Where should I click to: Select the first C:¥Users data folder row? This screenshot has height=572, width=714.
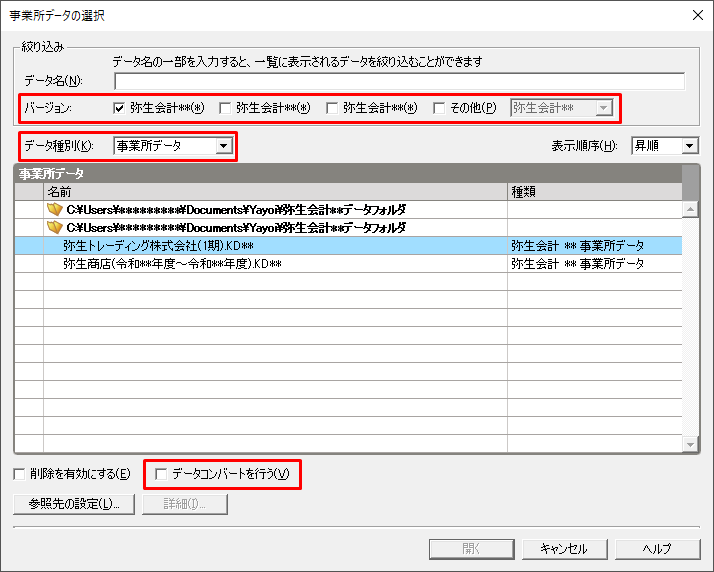point(348,209)
